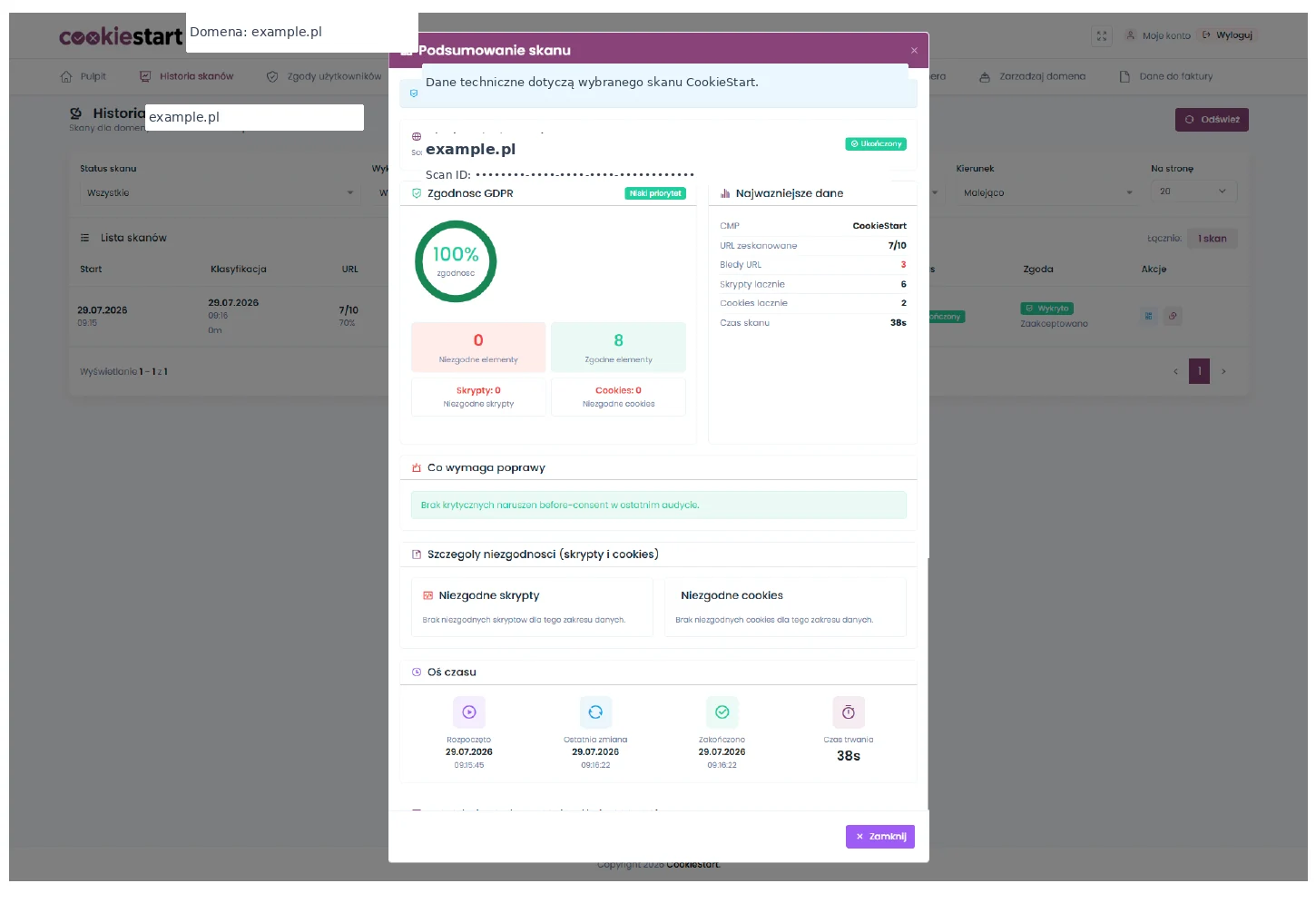This screenshot has height=903, width=1316.
Task: Expand the Status skanu Wszystkie dropdown
Action: point(220,192)
